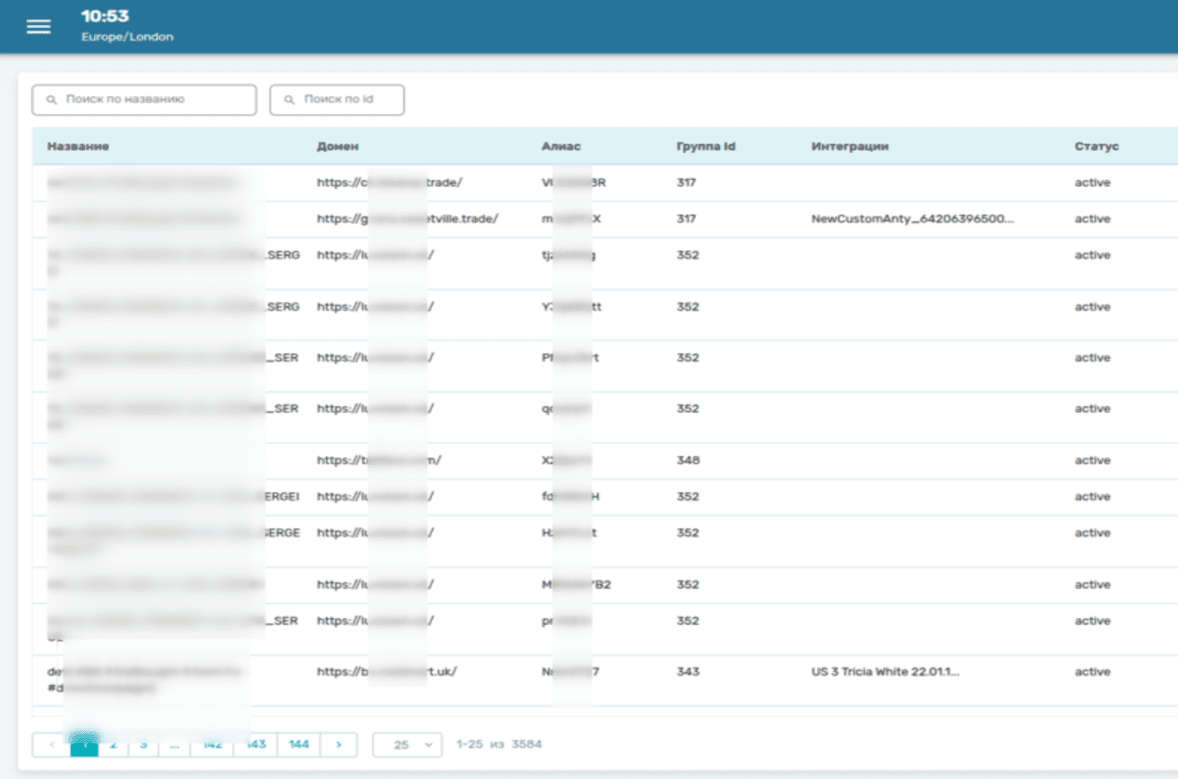This screenshot has height=779, width=1178.
Task: Go to next page arrow
Action: point(339,745)
